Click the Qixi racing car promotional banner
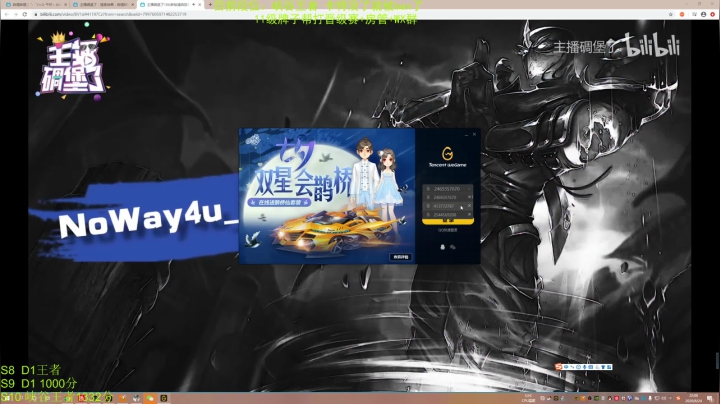720x404 pixels. pyautogui.click(x=327, y=196)
